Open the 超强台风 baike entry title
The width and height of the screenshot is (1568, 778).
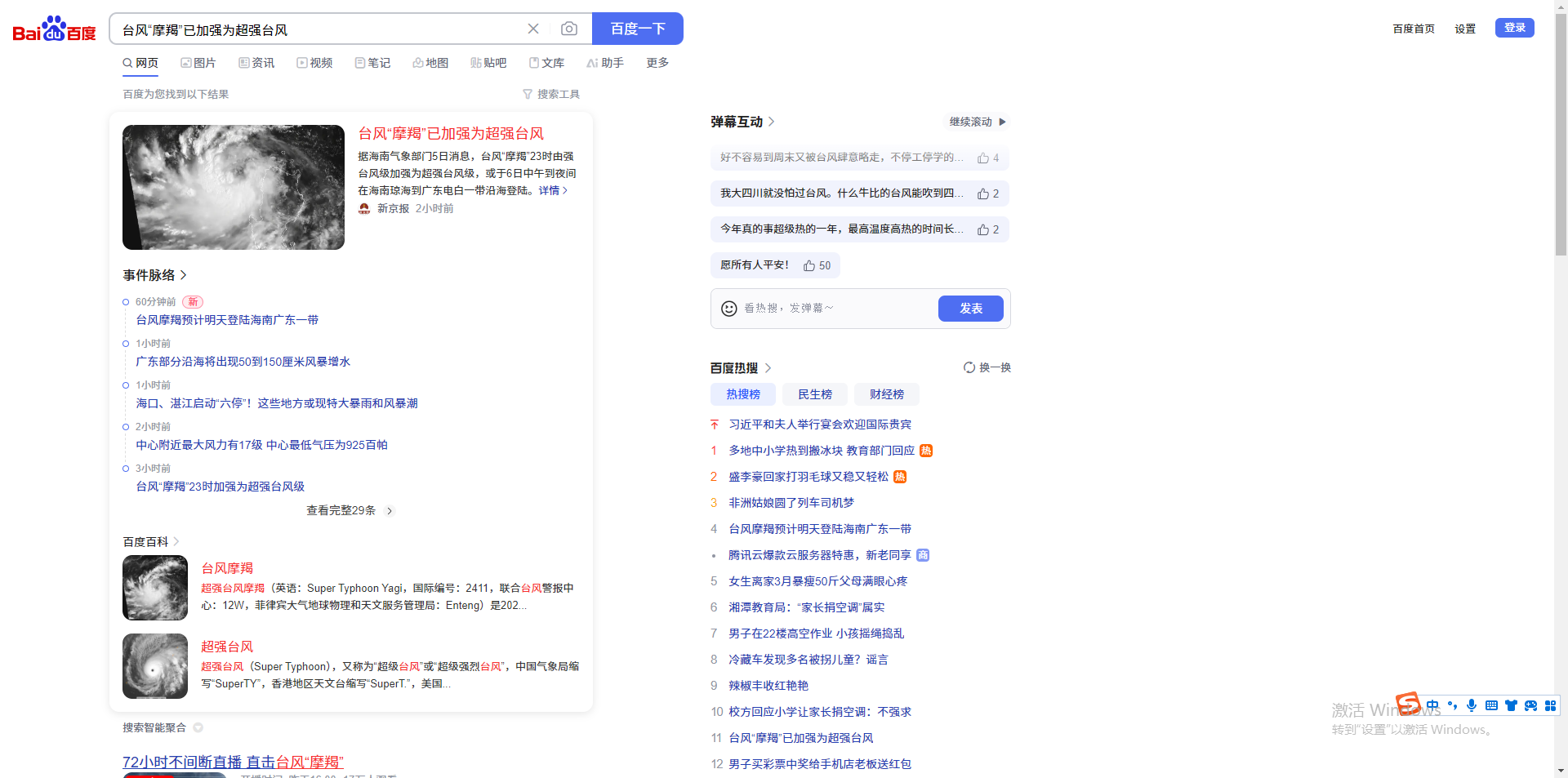click(227, 647)
